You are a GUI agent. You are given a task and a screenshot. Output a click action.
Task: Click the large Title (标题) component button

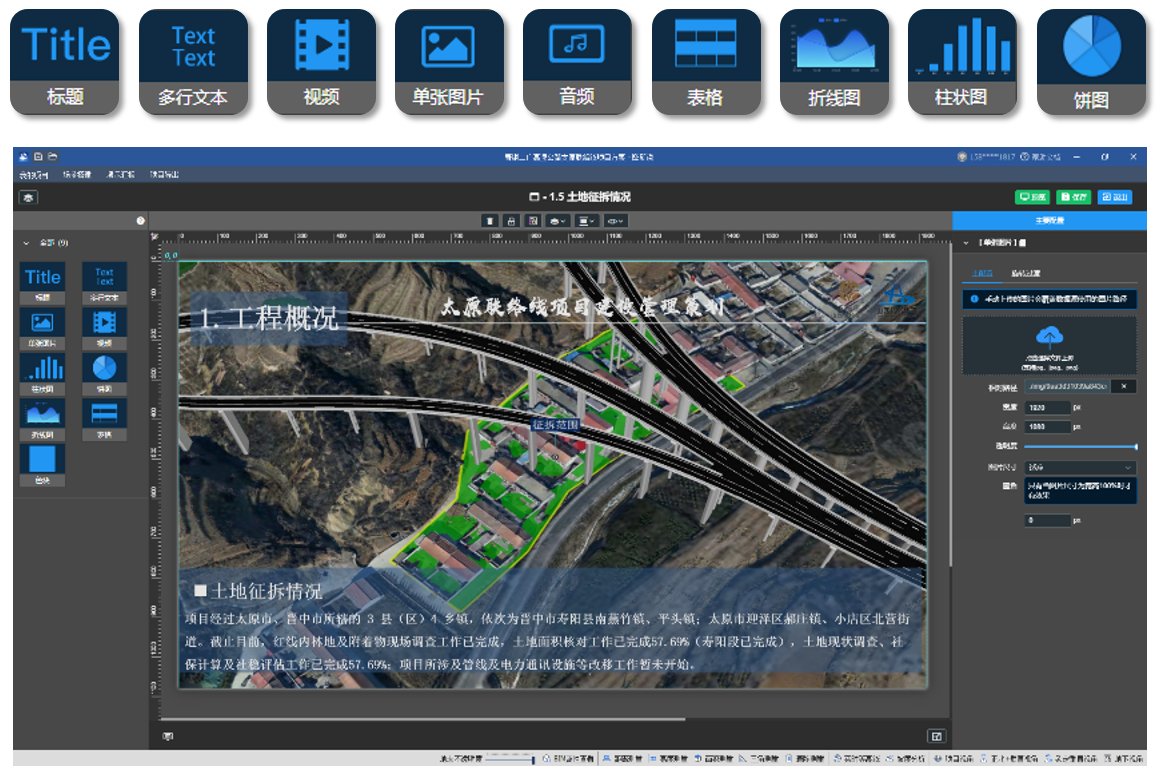point(64,61)
